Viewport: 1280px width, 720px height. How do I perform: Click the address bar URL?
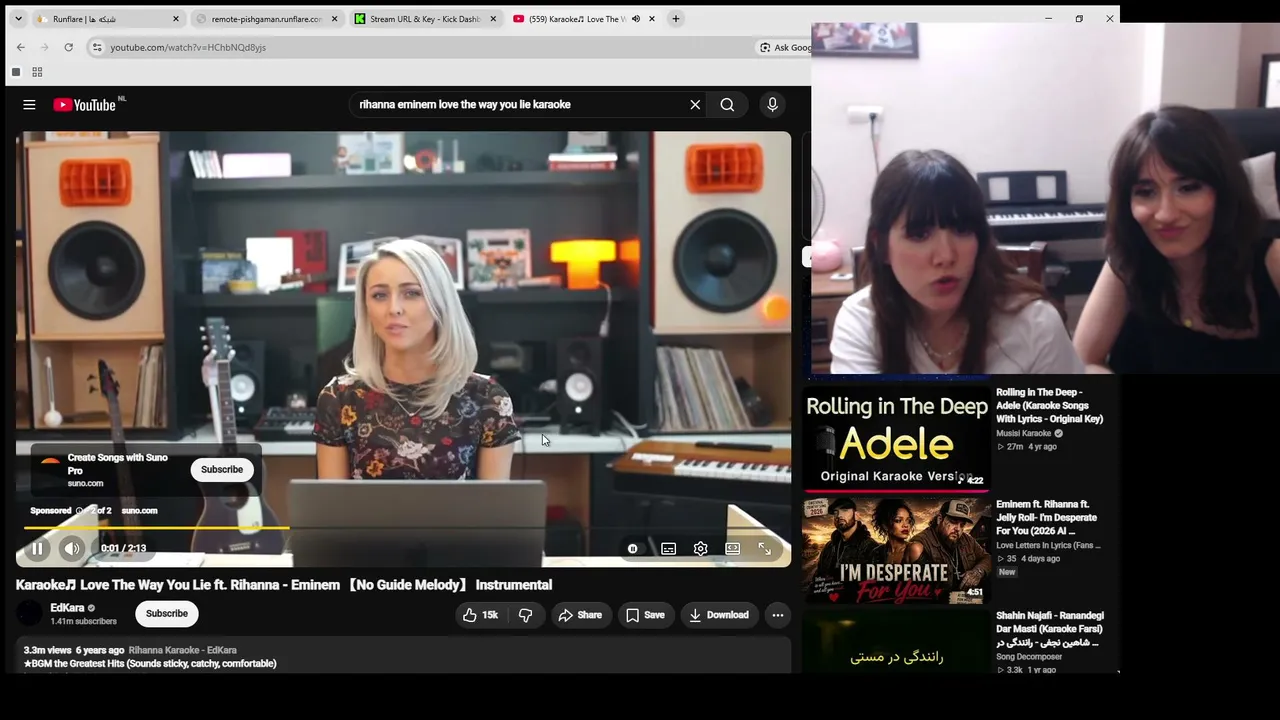tap(188, 47)
